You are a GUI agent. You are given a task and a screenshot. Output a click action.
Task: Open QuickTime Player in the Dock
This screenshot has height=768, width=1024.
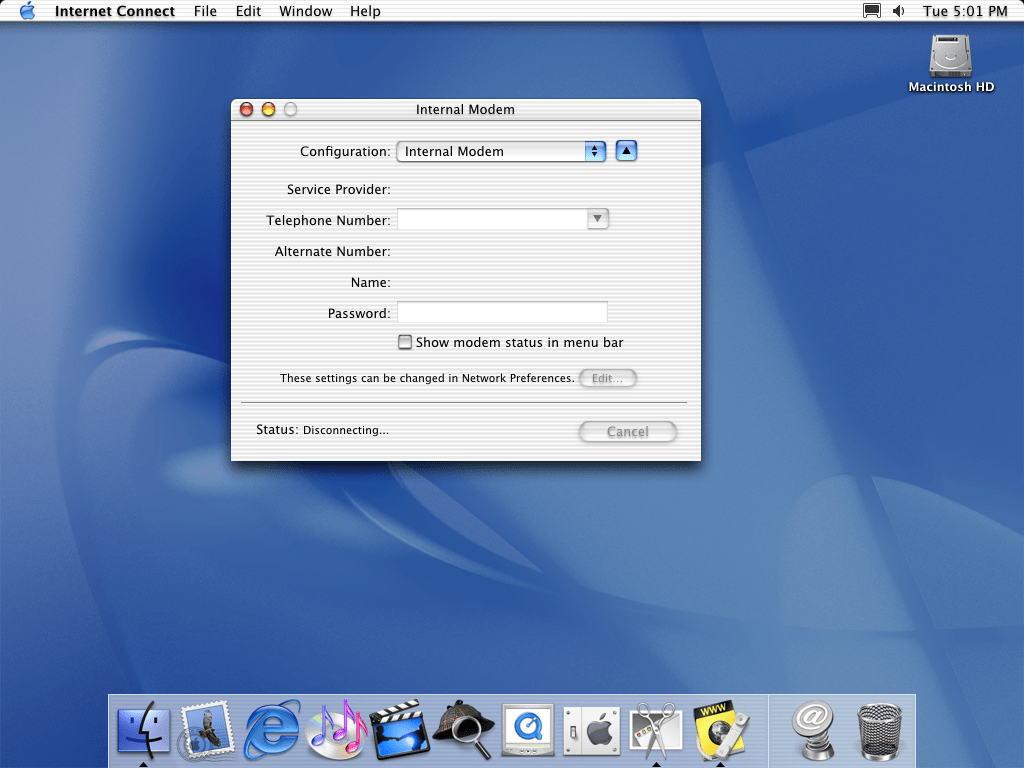(528, 729)
